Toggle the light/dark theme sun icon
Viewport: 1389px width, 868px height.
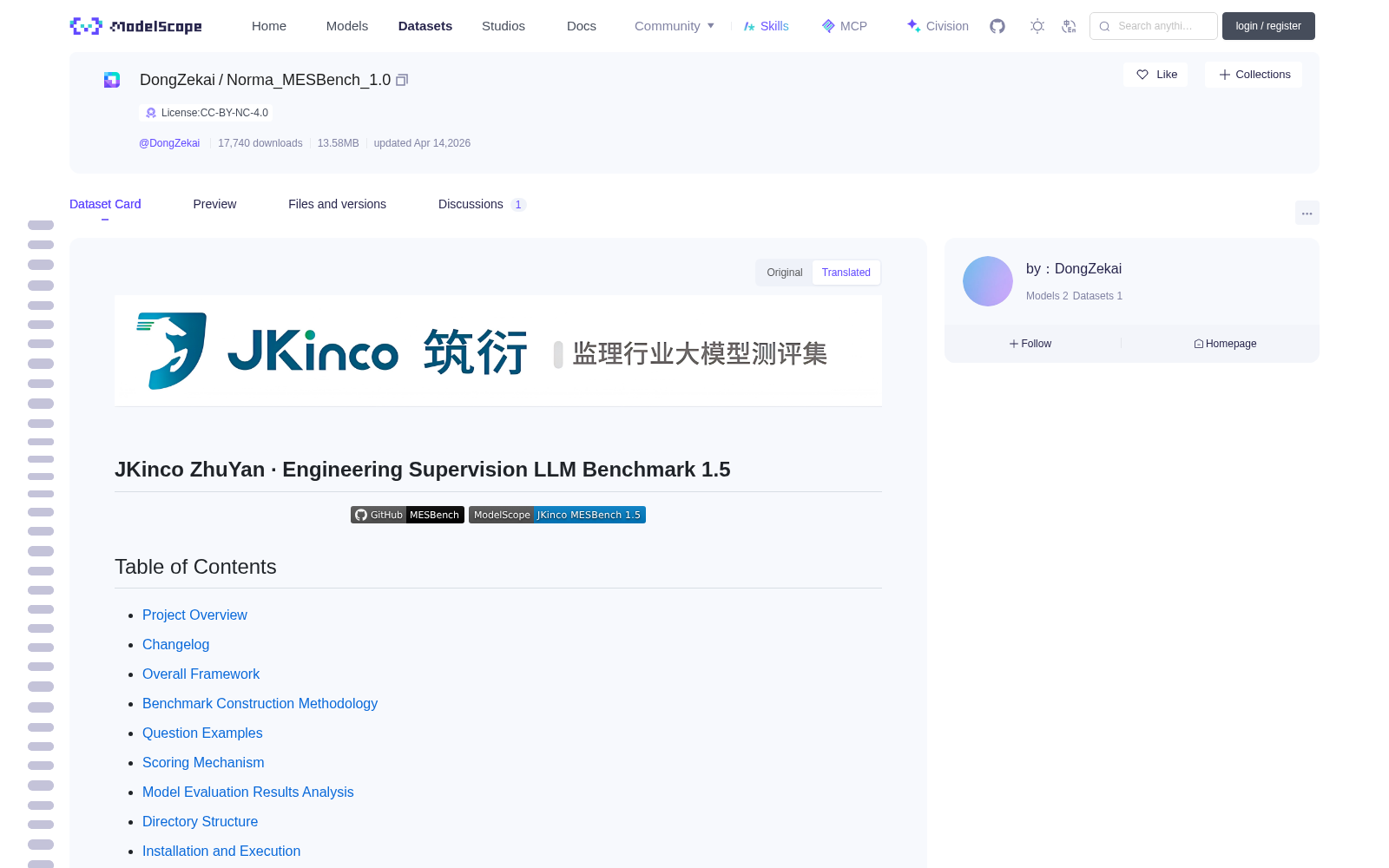tap(1037, 26)
